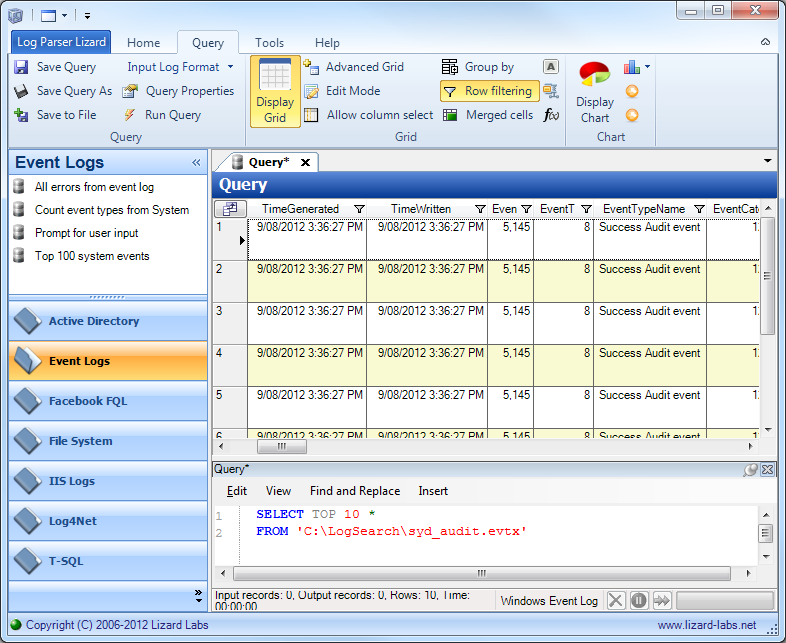
Task: Click the icon right of Row filtering
Action: point(551,91)
